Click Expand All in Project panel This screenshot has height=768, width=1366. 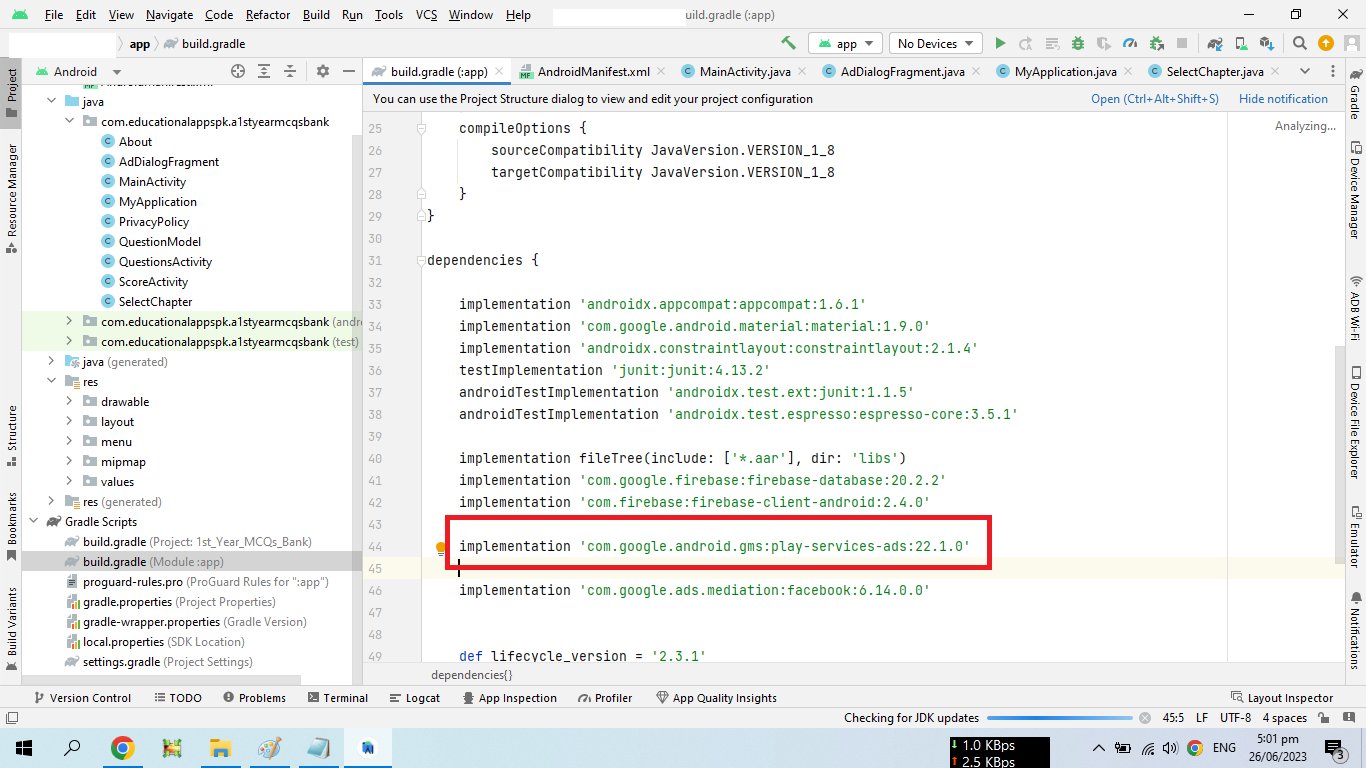(264, 71)
